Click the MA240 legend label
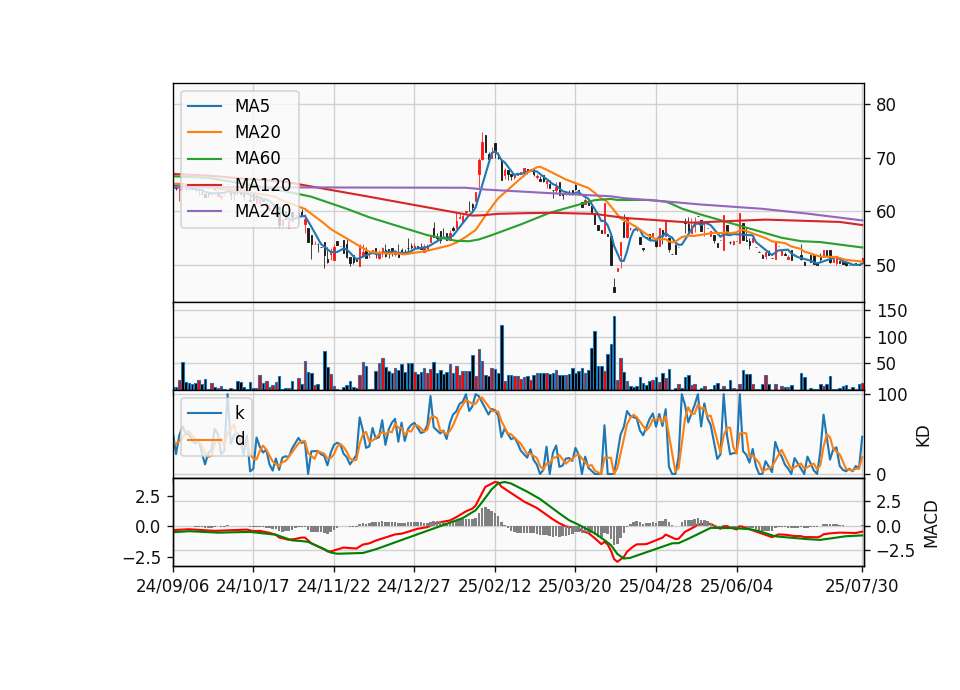 [x=263, y=212]
